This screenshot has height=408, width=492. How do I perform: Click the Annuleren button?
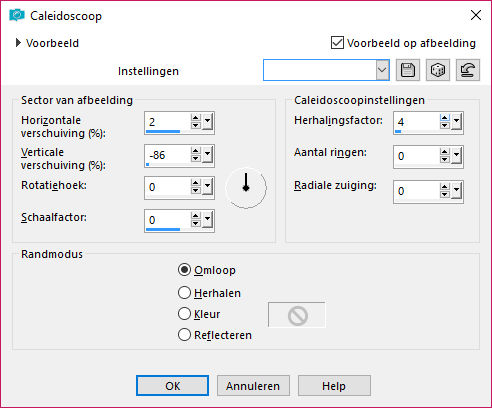pos(253,386)
